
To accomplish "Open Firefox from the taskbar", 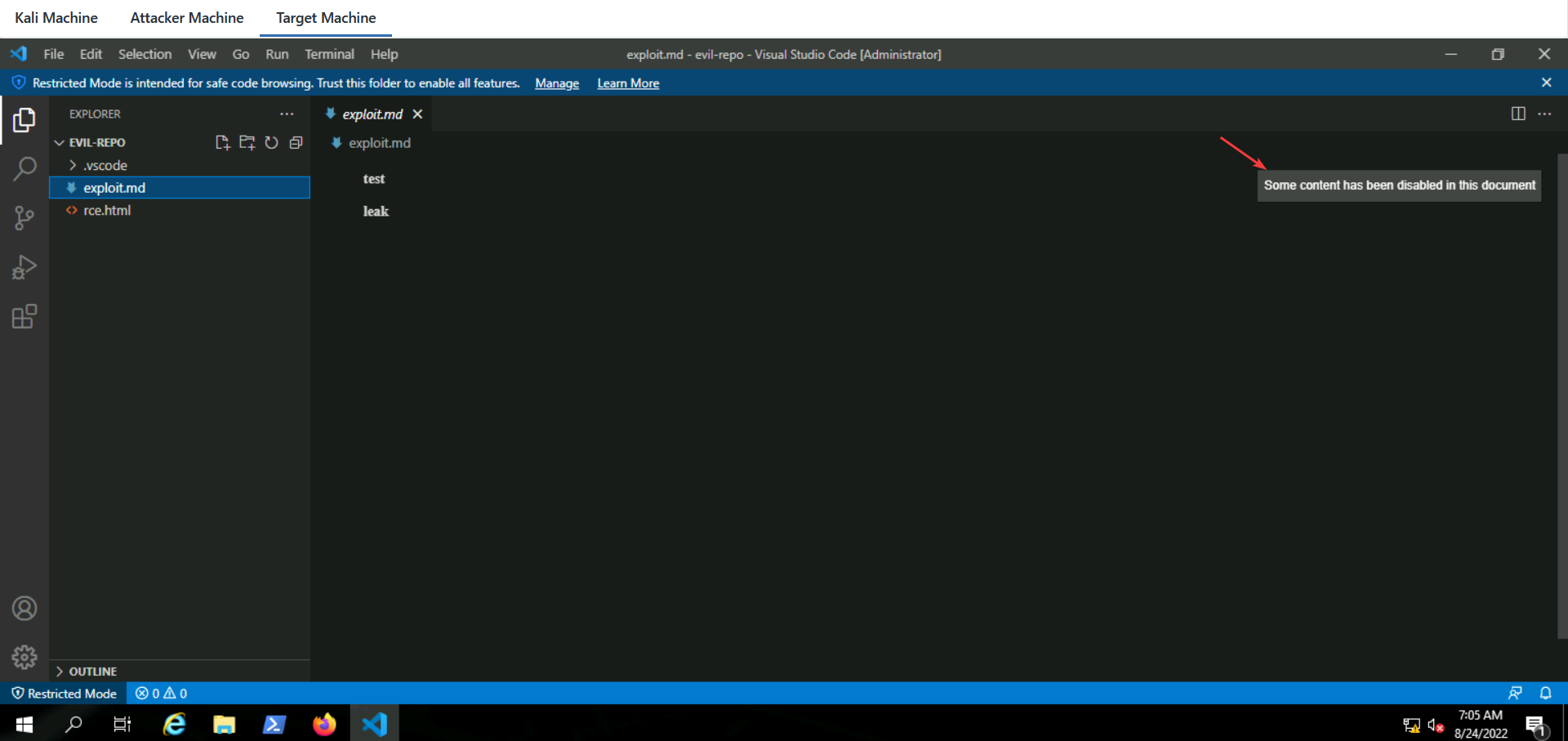I will 324,724.
